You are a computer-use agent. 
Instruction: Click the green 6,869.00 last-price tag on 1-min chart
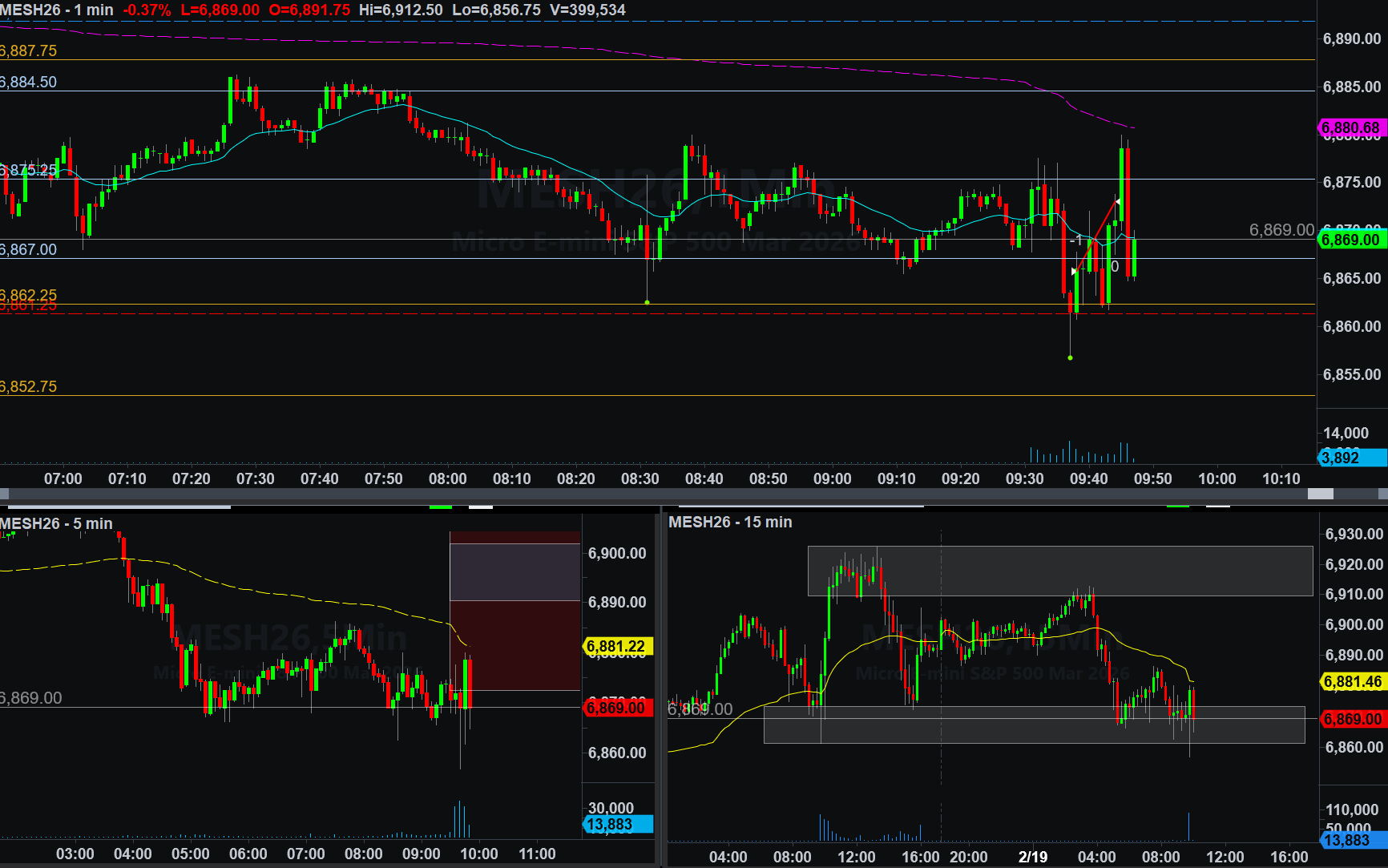pos(1351,240)
